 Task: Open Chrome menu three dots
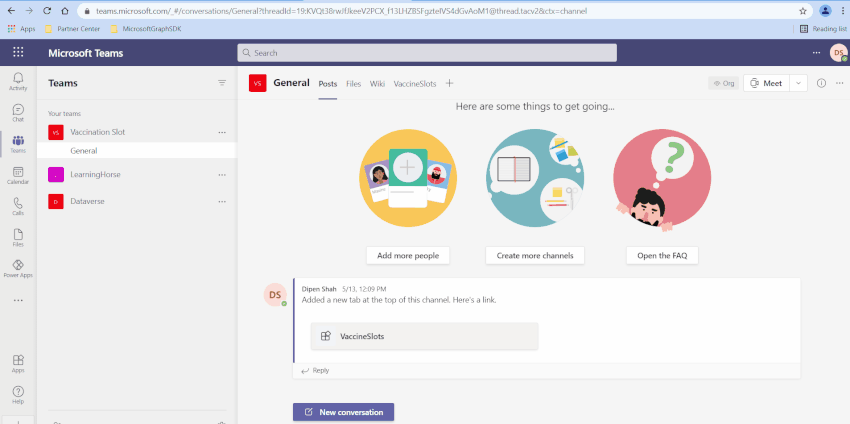pos(842,11)
